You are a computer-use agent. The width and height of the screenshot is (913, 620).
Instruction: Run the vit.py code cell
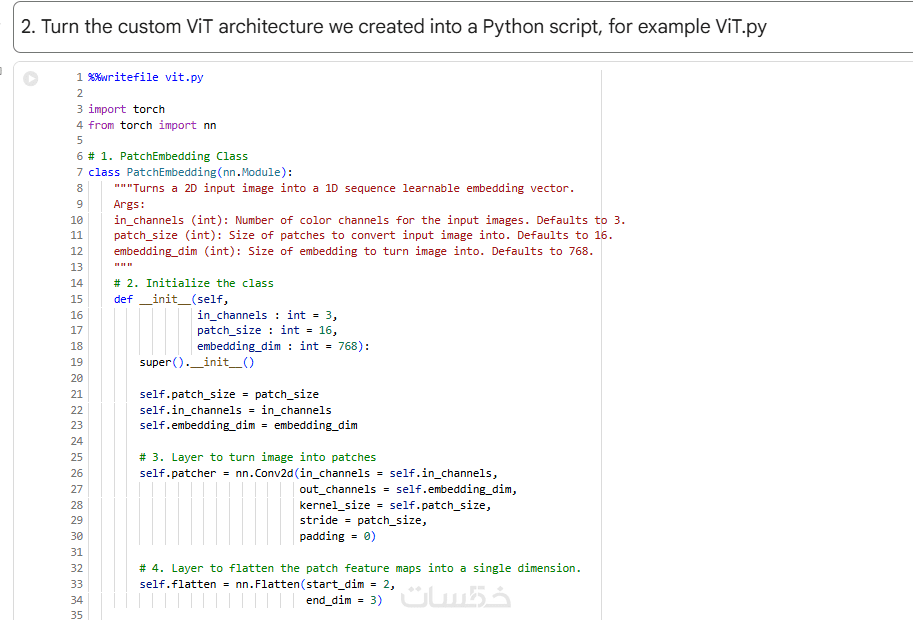pos(31,78)
